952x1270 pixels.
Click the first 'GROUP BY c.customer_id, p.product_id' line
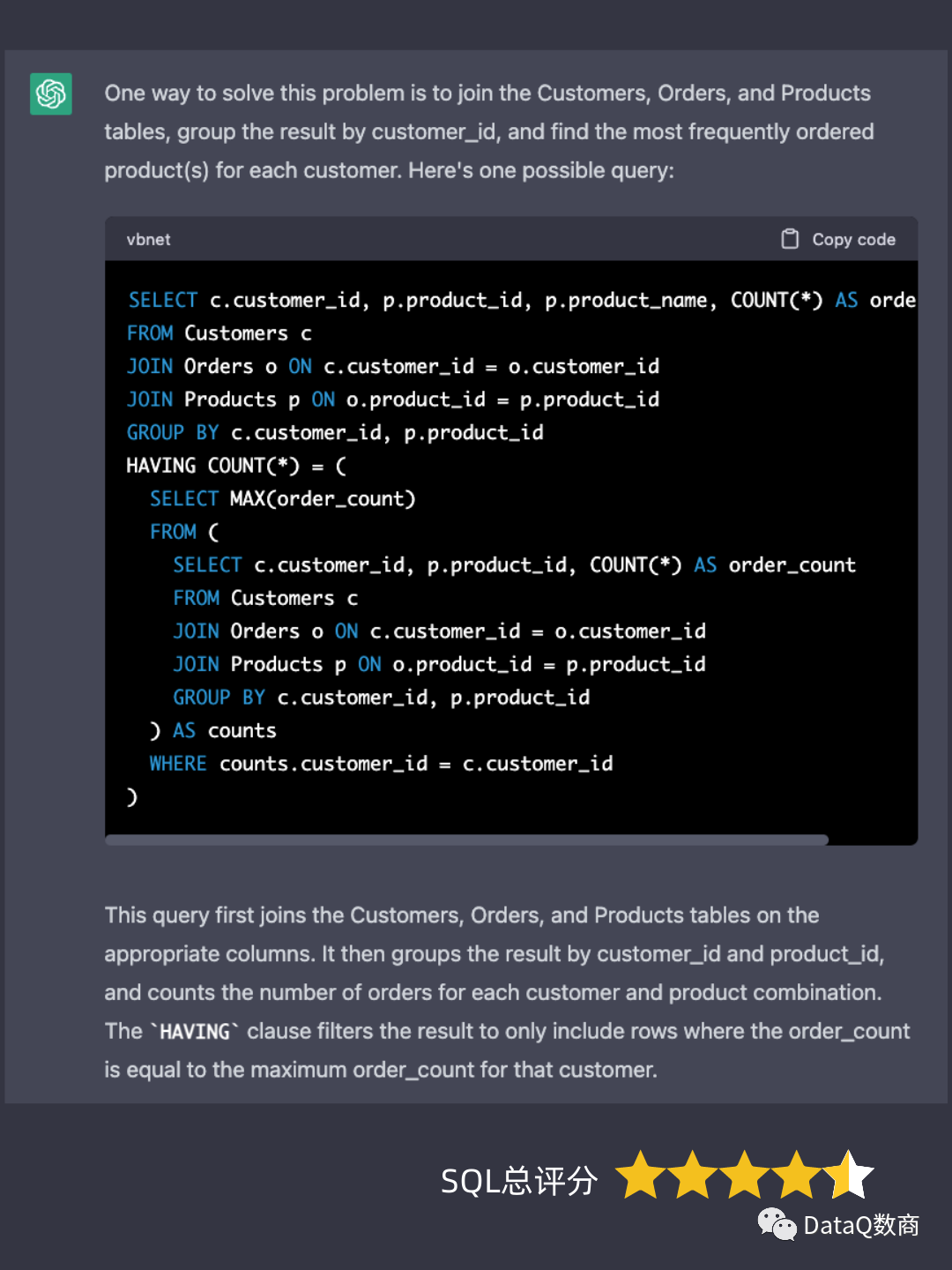pos(335,433)
